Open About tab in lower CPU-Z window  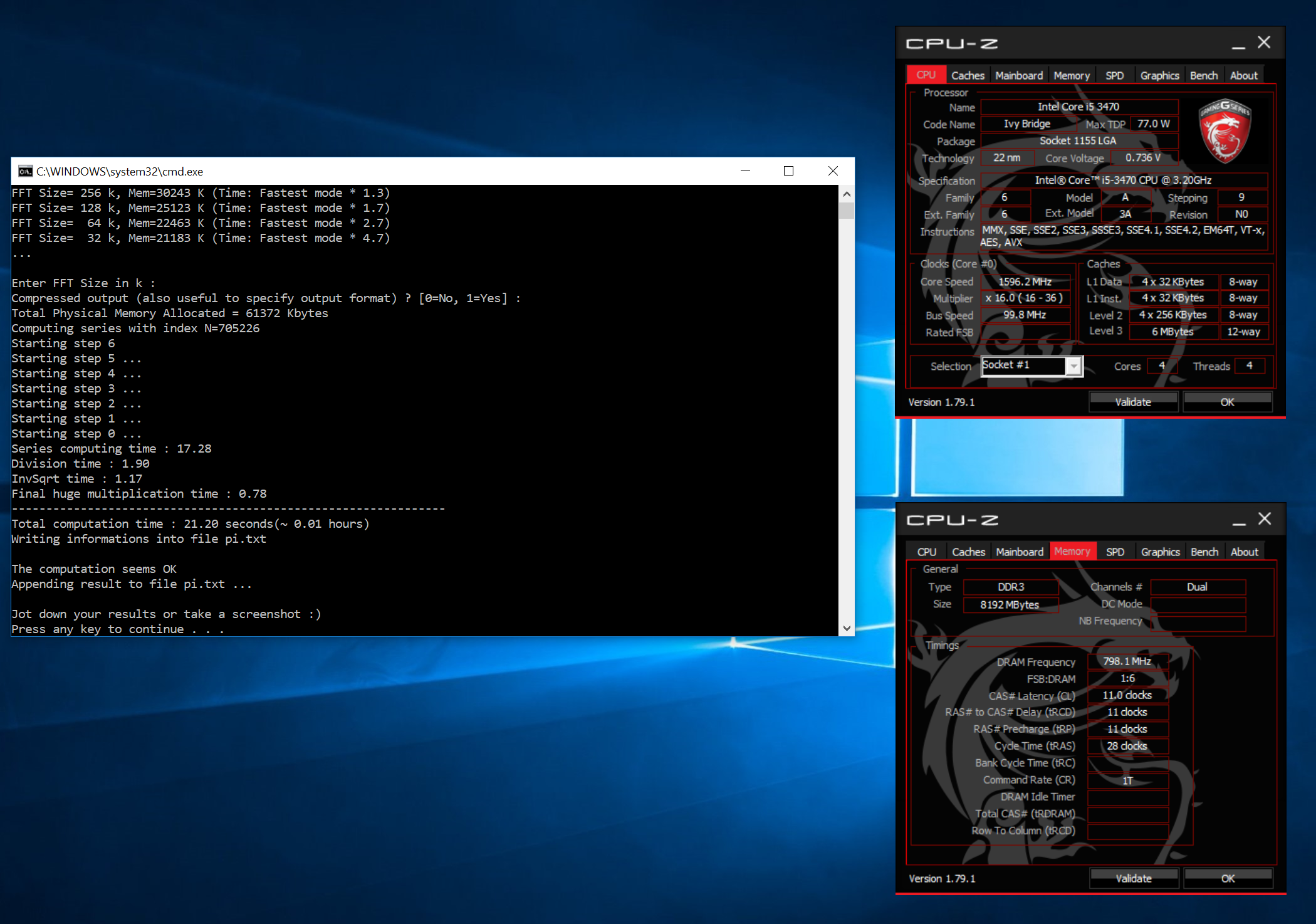[1245, 552]
